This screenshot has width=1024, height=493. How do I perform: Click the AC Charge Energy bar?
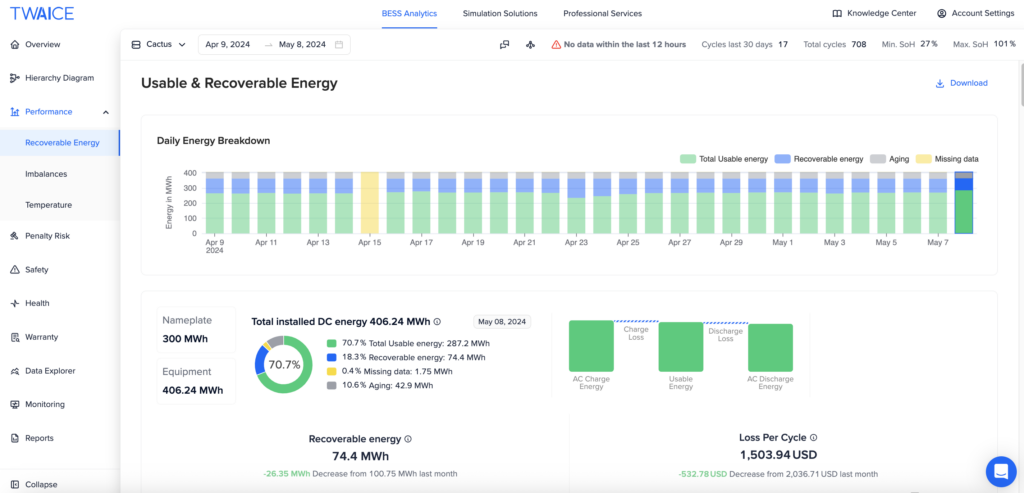click(591, 346)
